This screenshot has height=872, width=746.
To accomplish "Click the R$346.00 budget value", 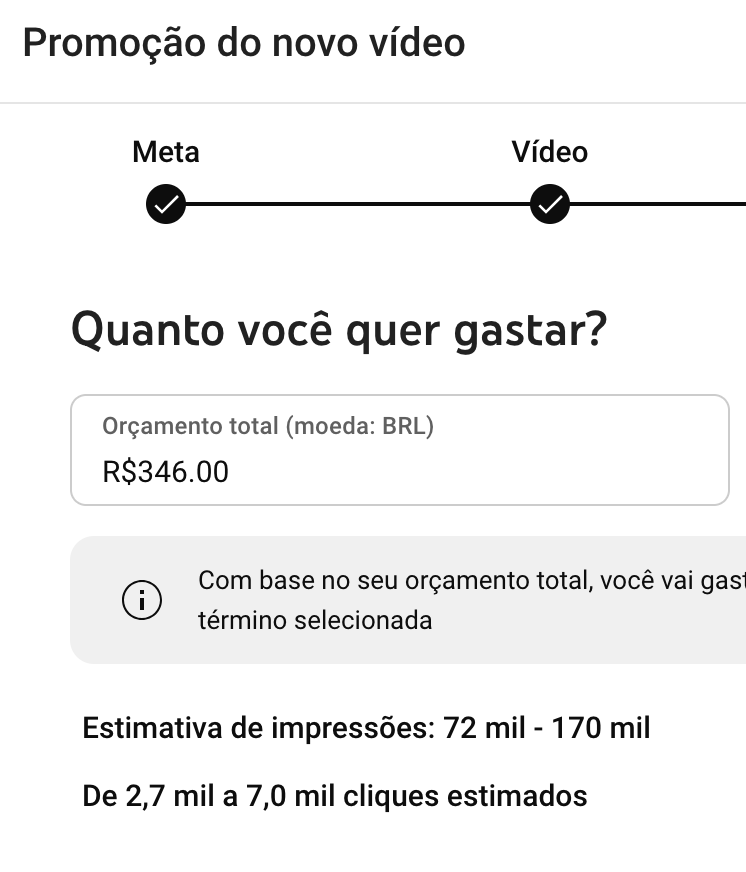I will click(165, 471).
